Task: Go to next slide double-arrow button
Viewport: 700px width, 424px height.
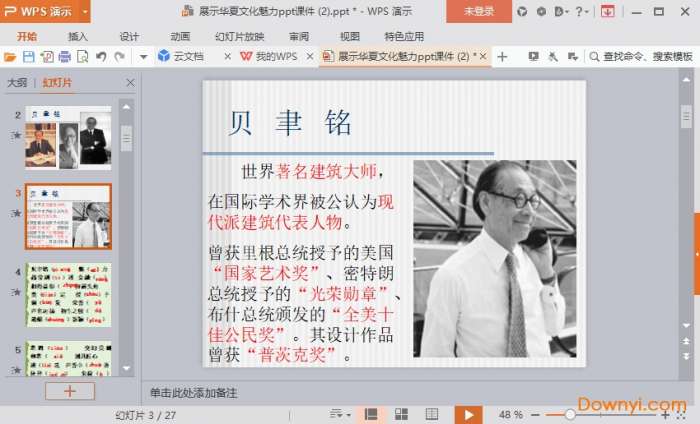Action: 686,356
